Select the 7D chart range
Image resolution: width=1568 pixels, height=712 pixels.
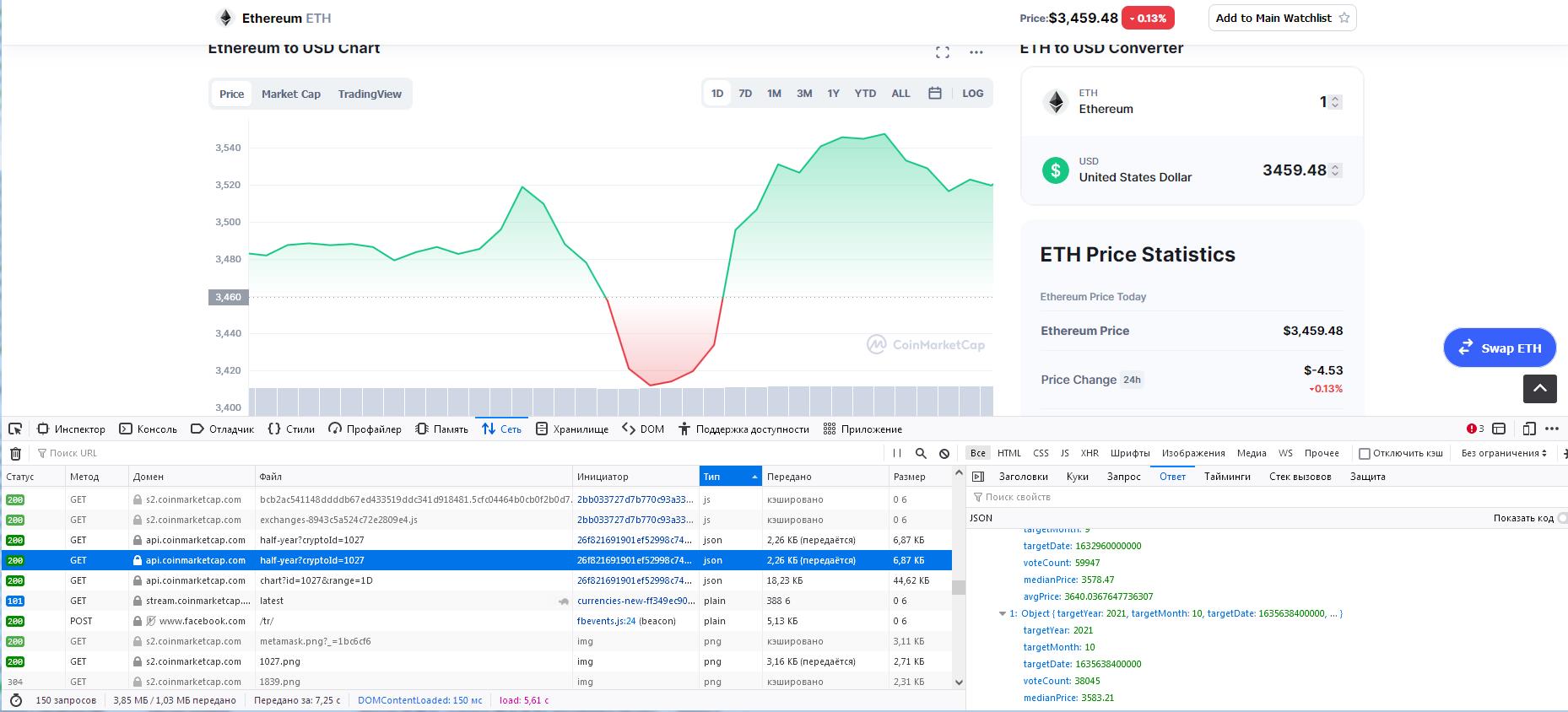[745, 94]
